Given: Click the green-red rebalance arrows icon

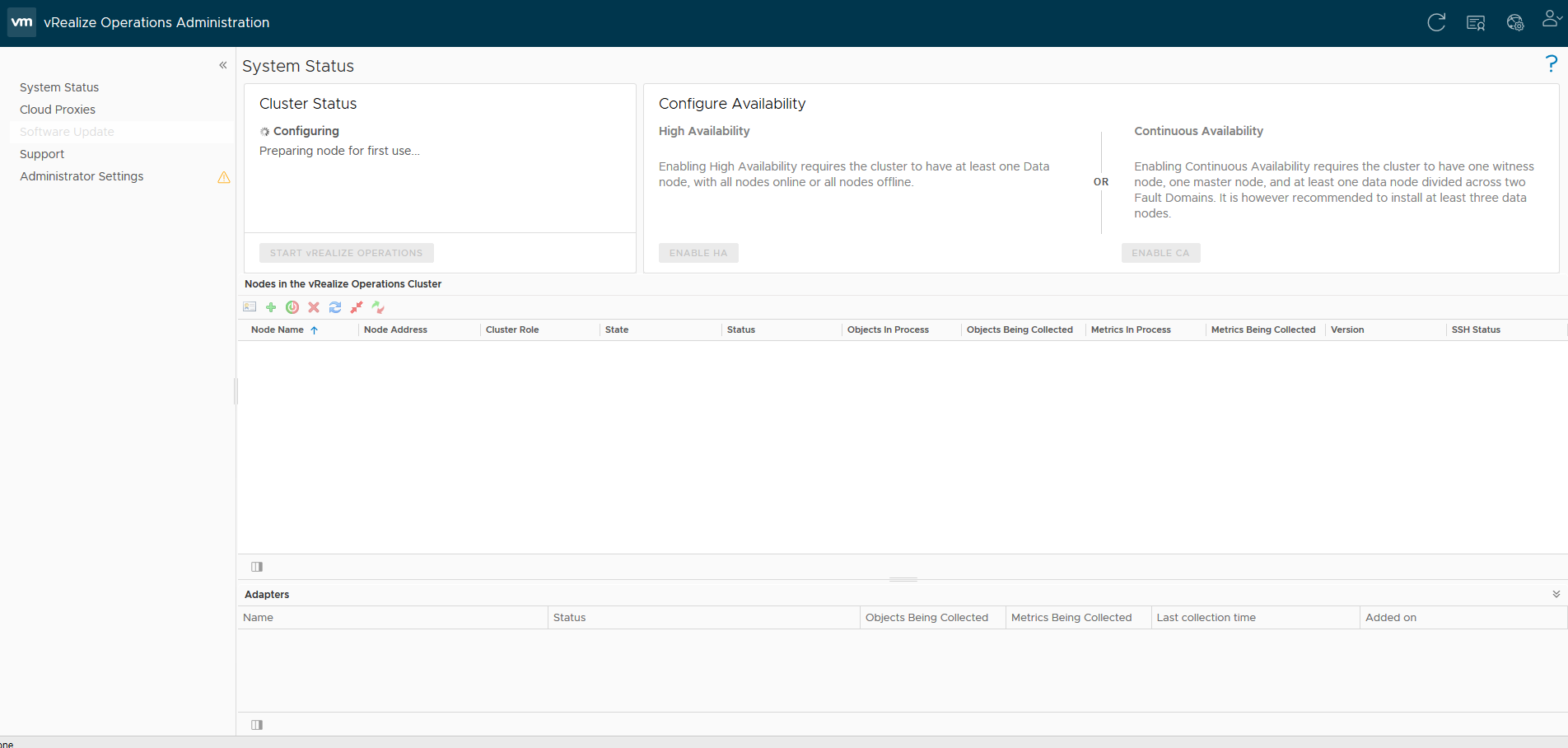Looking at the screenshot, I should pos(378,307).
